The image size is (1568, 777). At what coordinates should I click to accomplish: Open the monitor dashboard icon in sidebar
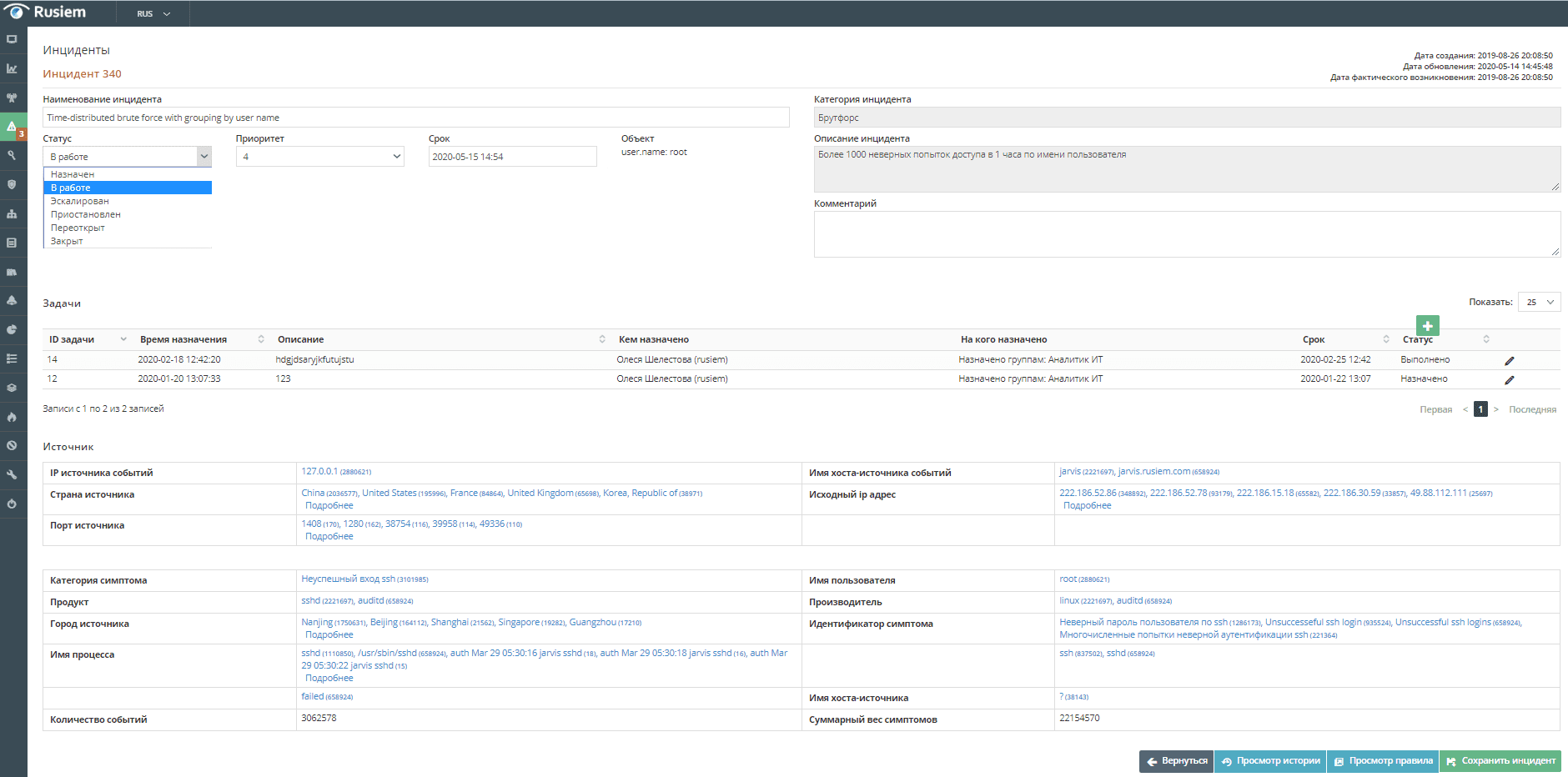click(x=12, y=39)
